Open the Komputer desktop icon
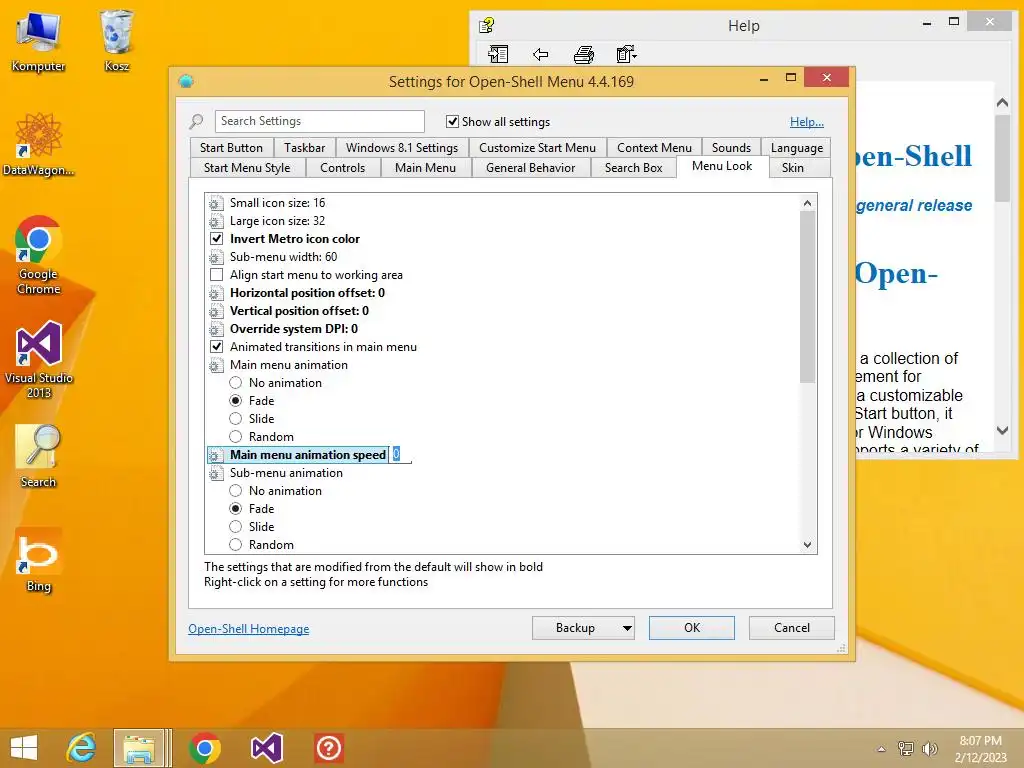Image resolution: width=1024 pixels, height=768 pixels. click(38, 42)
